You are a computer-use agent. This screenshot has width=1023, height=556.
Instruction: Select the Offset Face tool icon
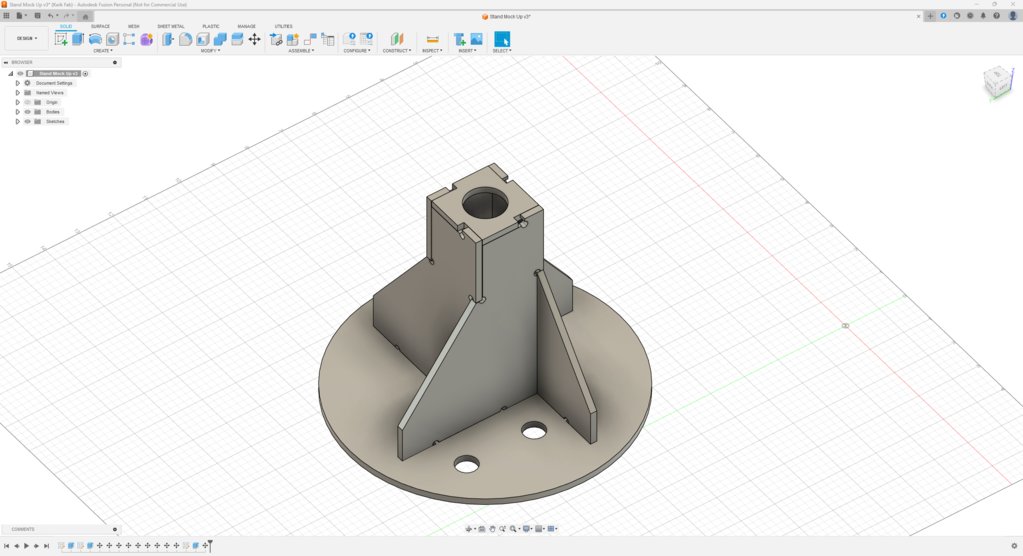pyautogui.click(x=237, y=39)
